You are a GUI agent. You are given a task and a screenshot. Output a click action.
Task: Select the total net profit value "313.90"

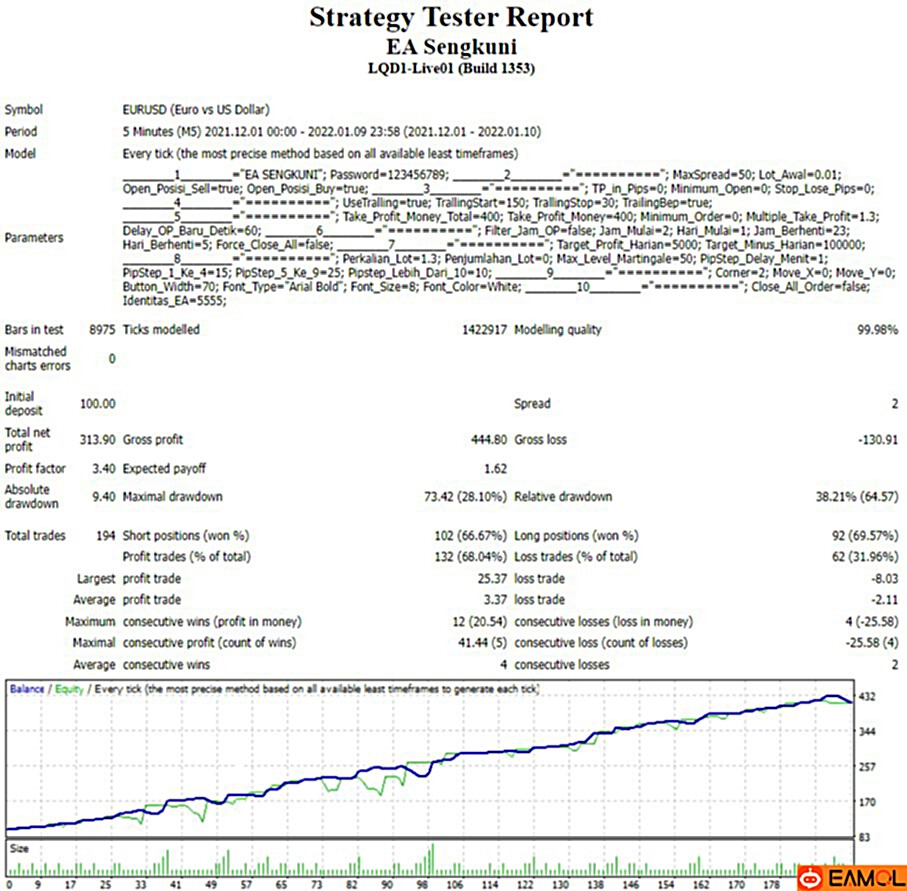point(98,439)
